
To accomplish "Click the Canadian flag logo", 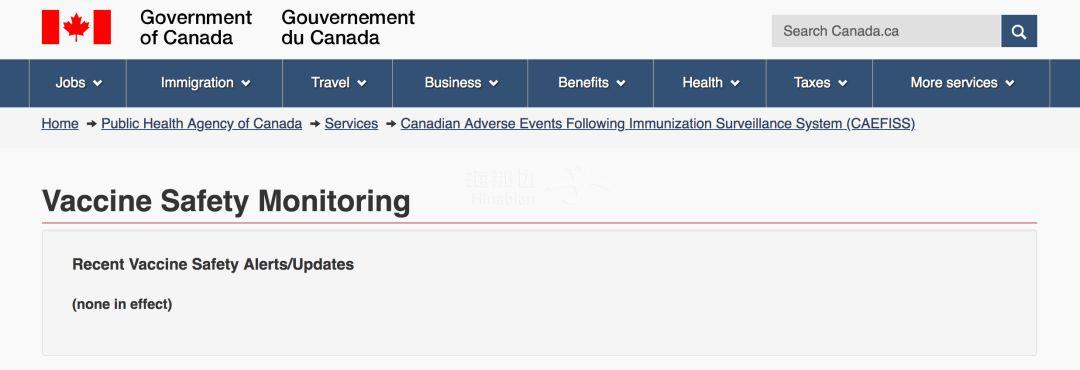I will (76, 27).
